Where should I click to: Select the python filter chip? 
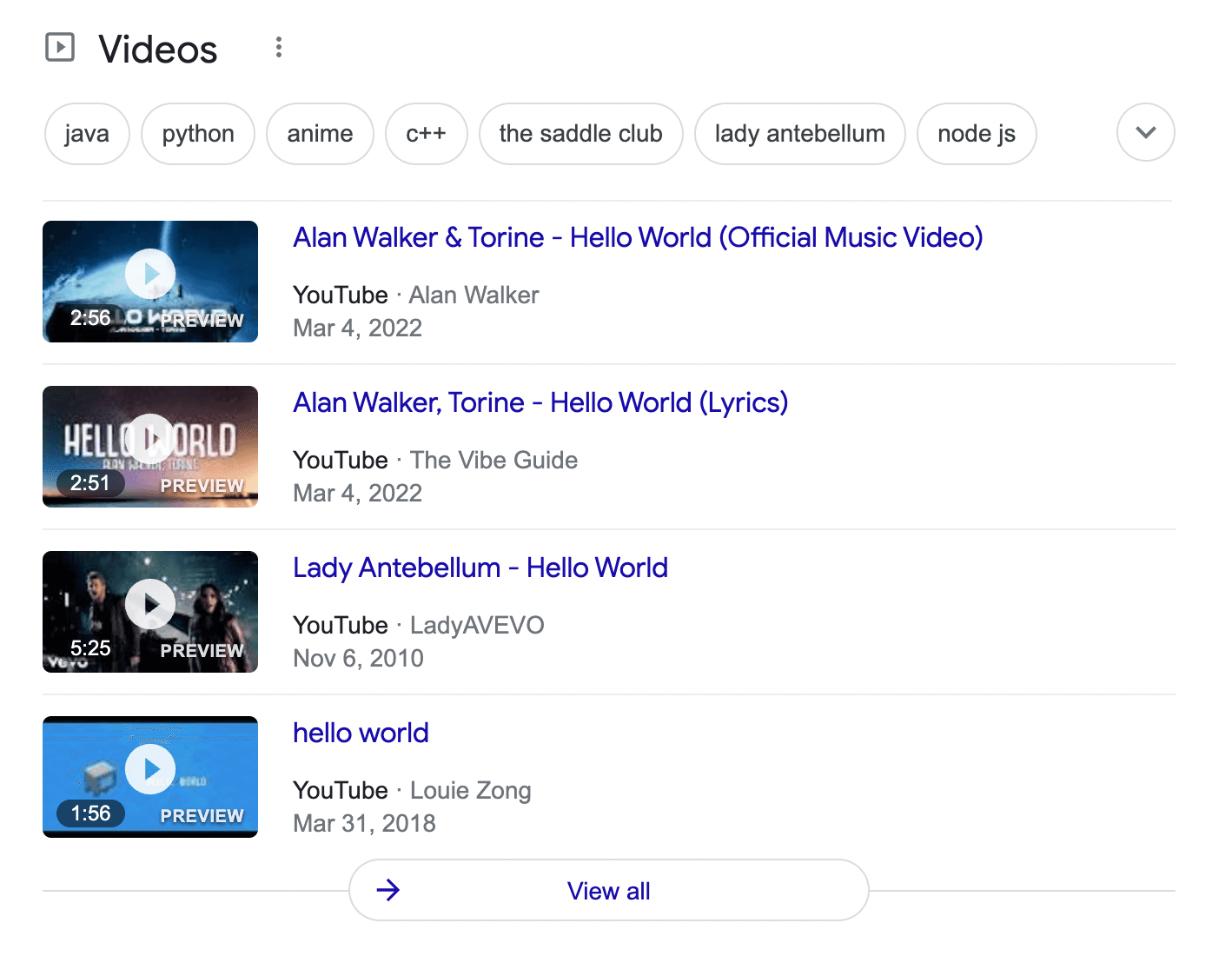198,134
